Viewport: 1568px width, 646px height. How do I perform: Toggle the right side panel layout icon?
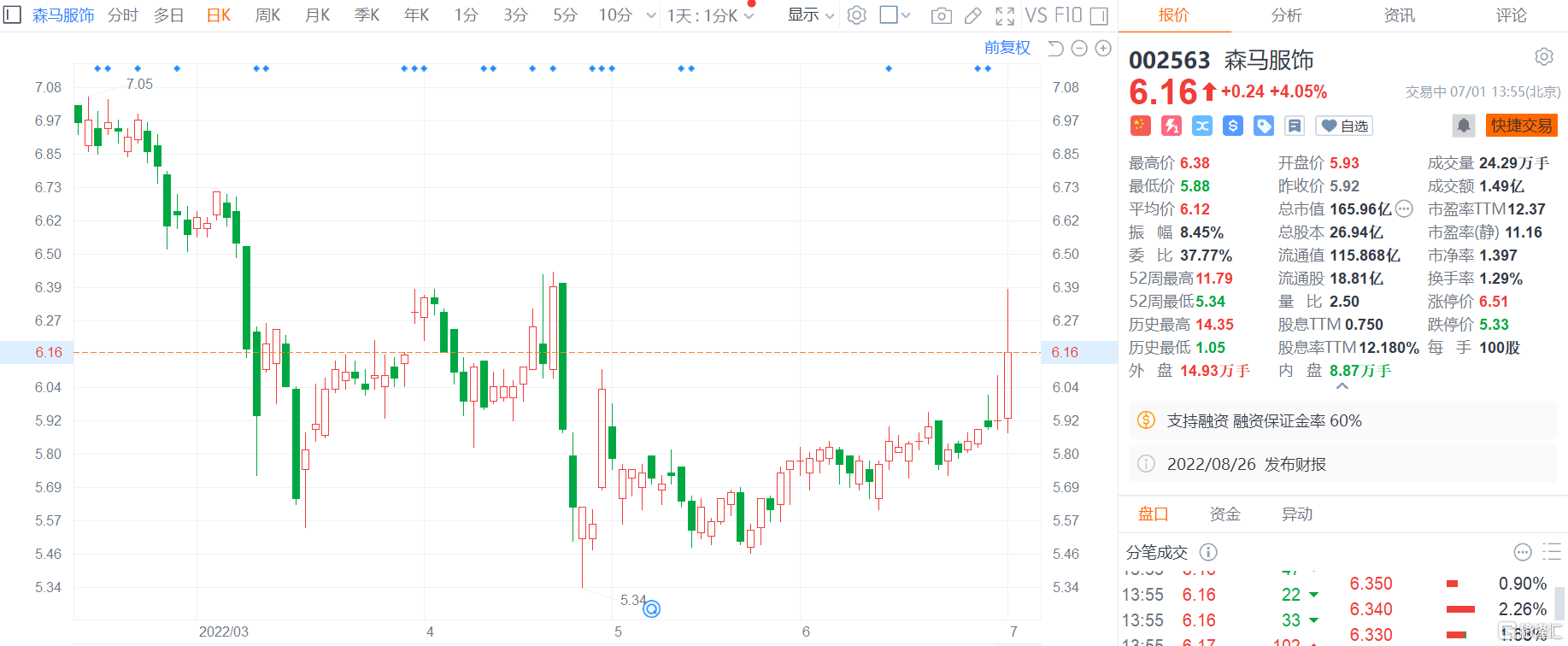coord(1100,15)
